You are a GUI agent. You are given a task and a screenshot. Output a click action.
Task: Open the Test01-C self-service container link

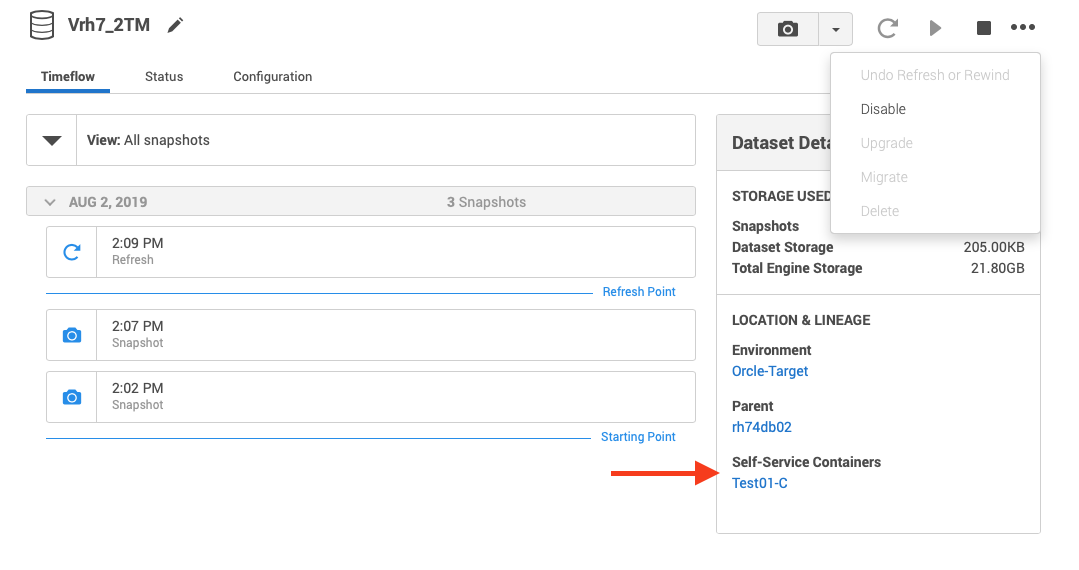point(760,483)
